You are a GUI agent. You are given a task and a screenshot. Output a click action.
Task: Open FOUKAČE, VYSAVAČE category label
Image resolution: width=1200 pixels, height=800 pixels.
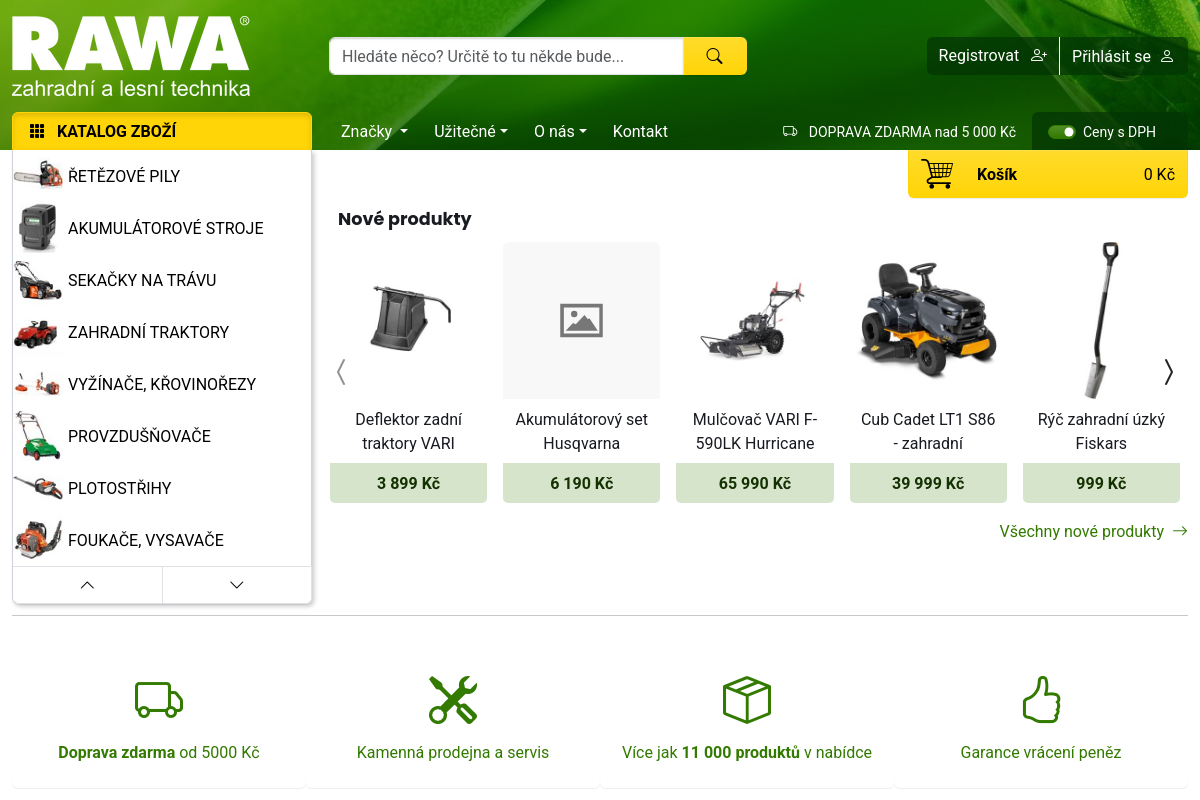click(146, 540)
